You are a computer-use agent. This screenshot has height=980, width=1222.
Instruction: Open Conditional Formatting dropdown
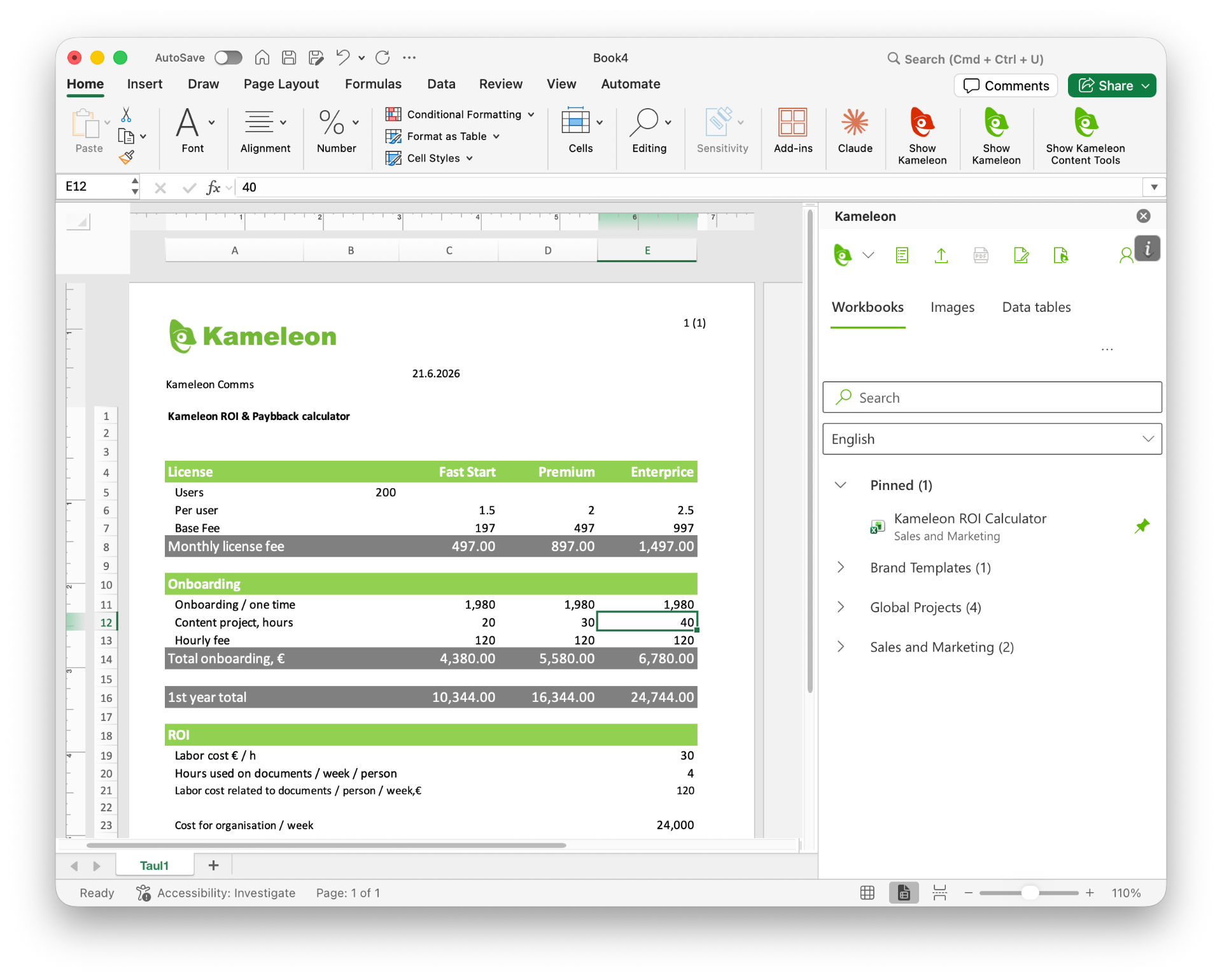coord(460,115)
